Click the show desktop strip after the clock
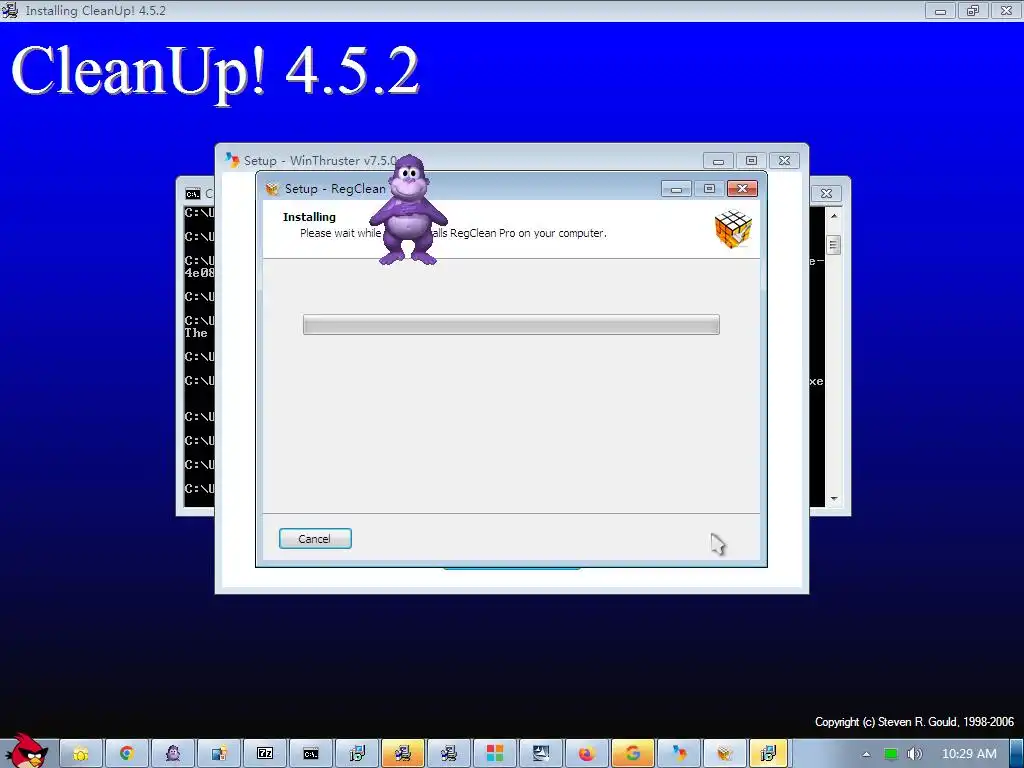The width and height of the screenshot is (1024, 768). coord(1016,754)
